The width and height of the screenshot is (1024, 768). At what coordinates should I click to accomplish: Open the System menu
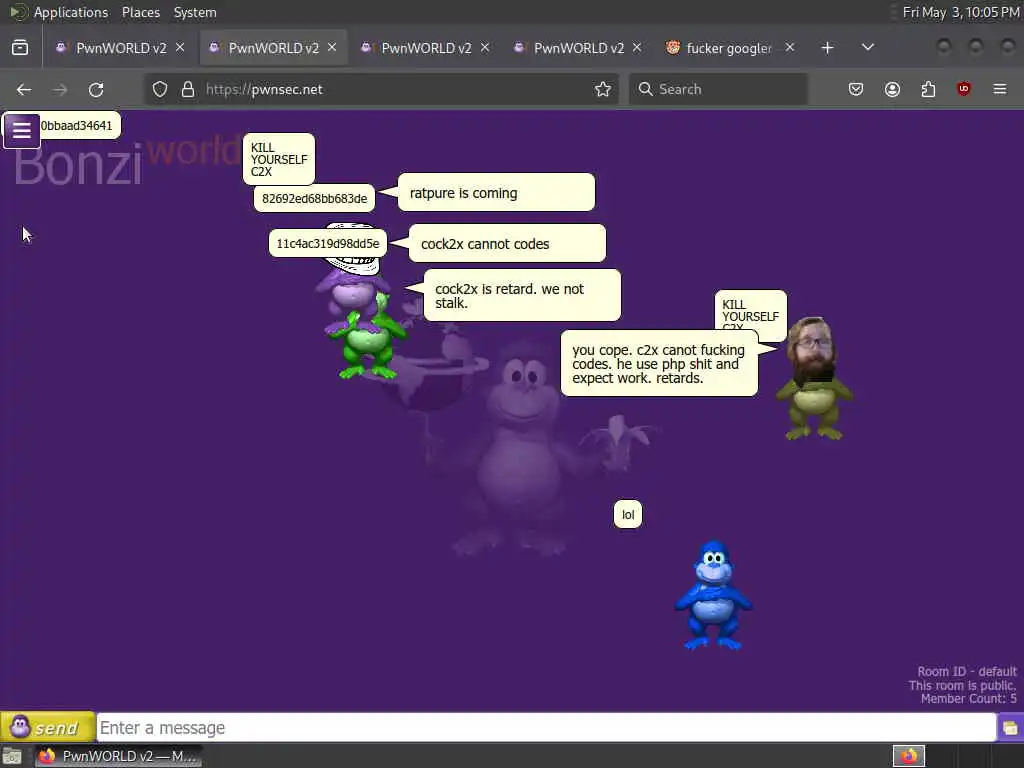click(195, 12)
